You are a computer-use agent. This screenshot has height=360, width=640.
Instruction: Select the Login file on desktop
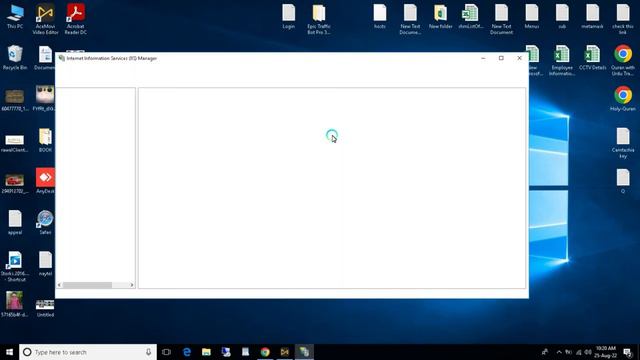(x=289, y=17)
